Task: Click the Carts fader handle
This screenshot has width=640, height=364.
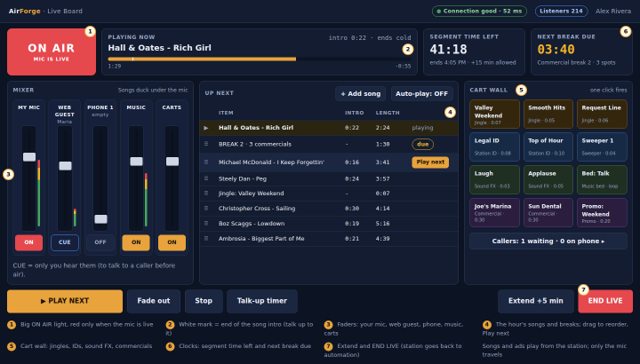Action: 172,161
